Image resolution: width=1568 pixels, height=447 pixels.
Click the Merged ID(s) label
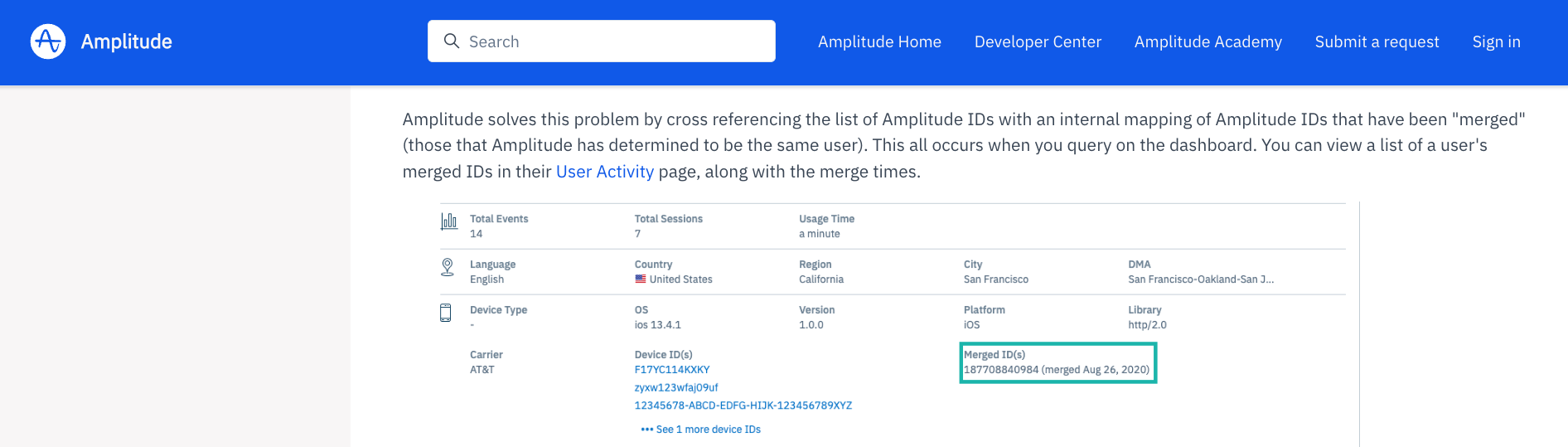[x=995, y=355]
